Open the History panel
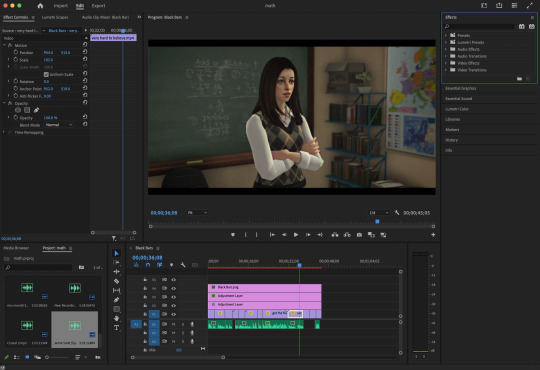The image size is (540, 370). pyautogui.click(x=451, y=140)
